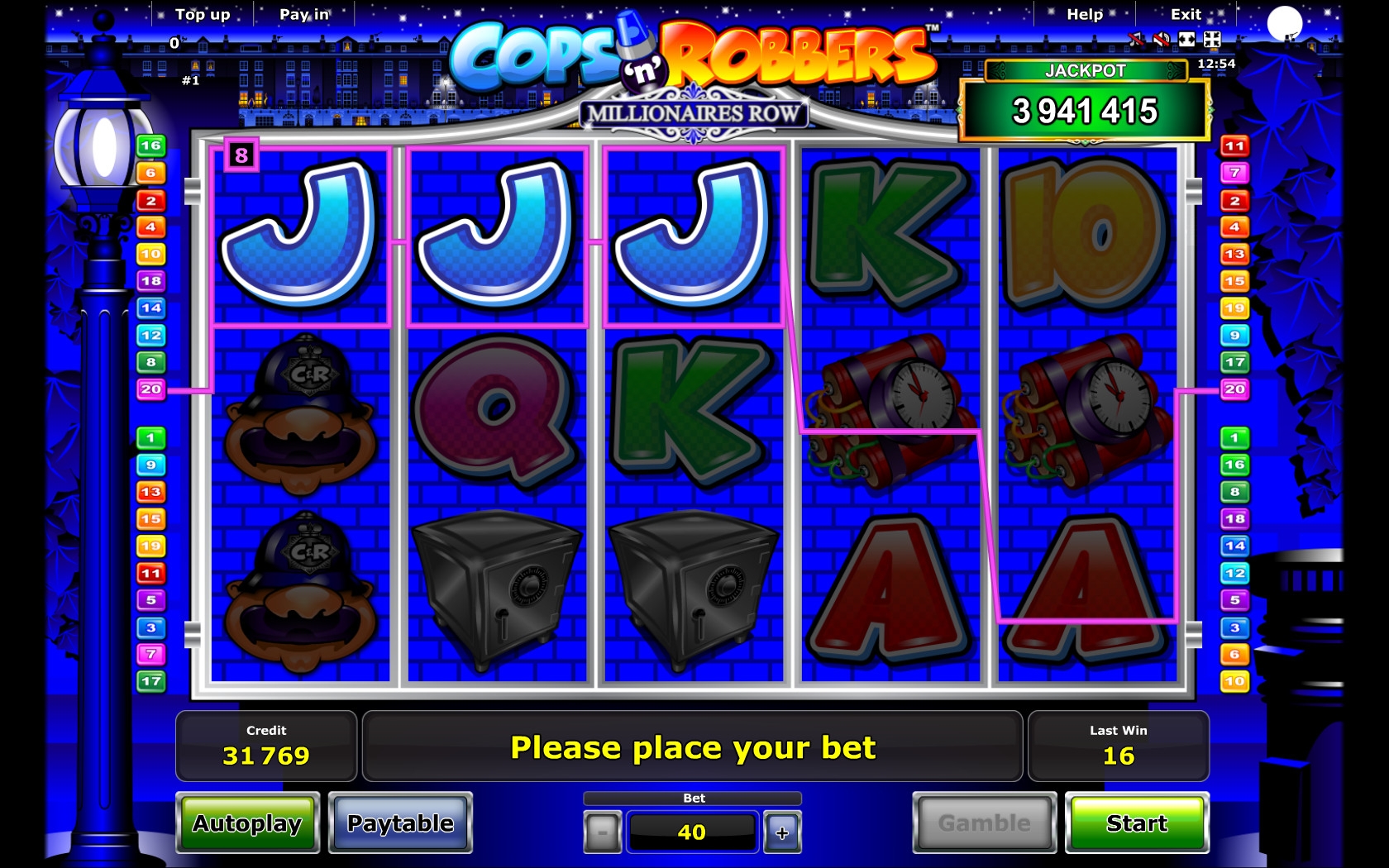The width and height of the screenshot is (1389, 868).
Task: Open the Top up menu
Action: click(203, 14)
